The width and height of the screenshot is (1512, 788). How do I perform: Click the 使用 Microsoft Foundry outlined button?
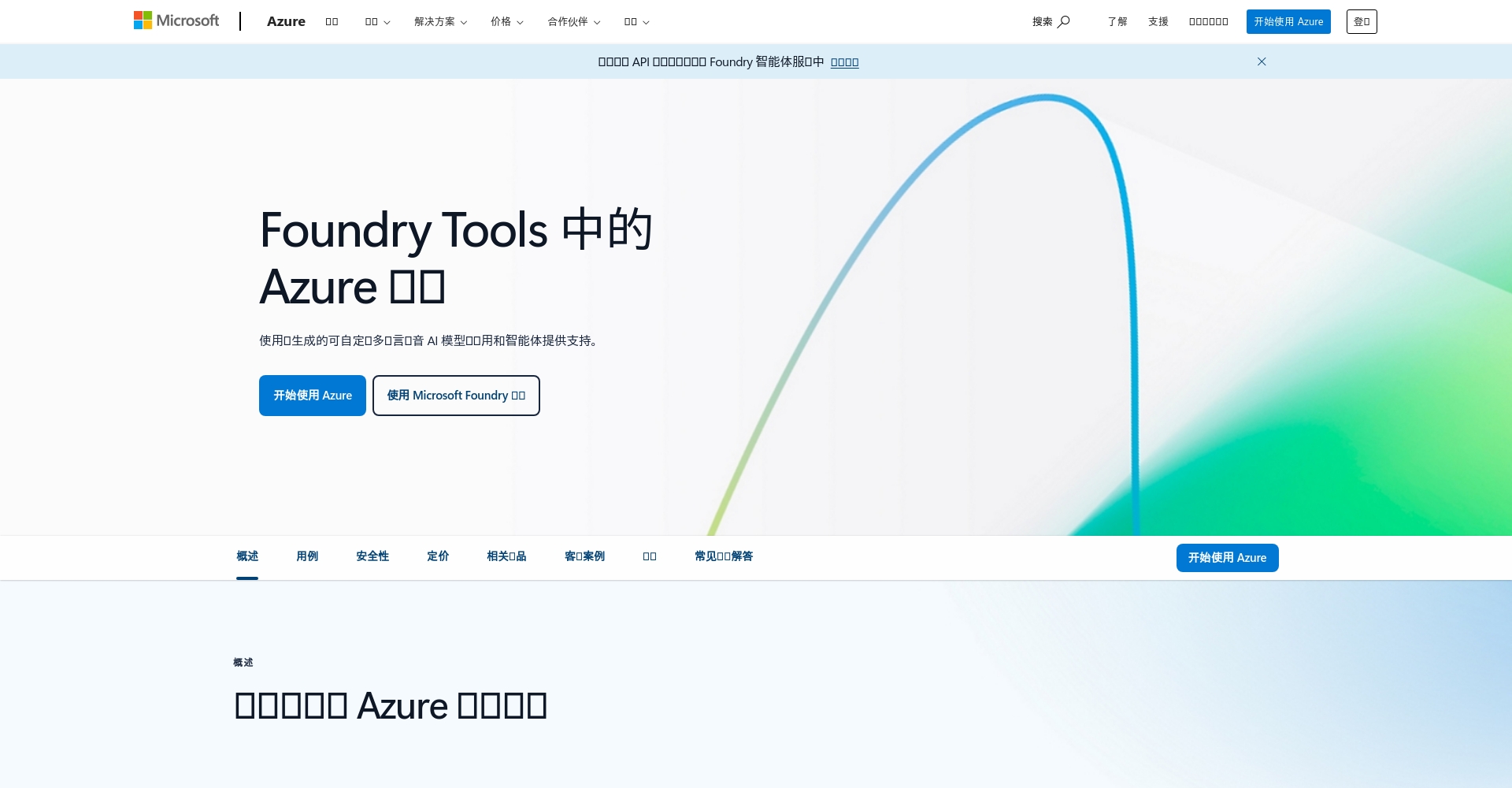click(456, 396)
